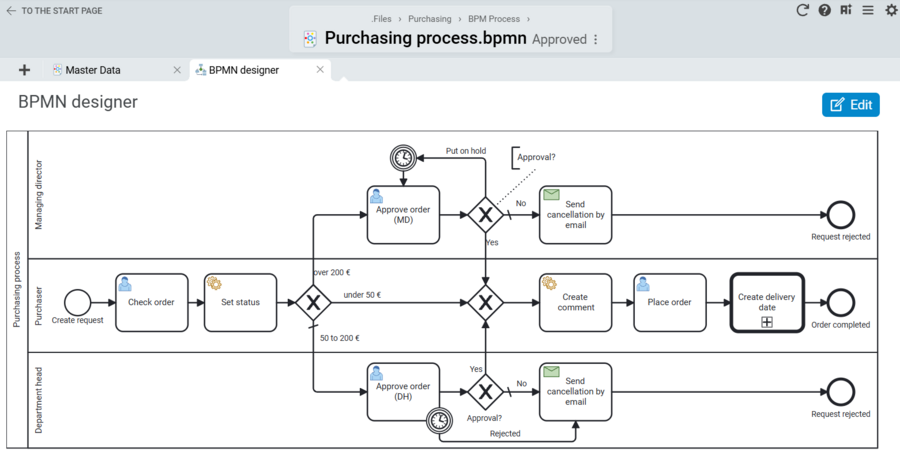Select the Set status service task
This screenshot has width=900, height=456.
[240, 303]
